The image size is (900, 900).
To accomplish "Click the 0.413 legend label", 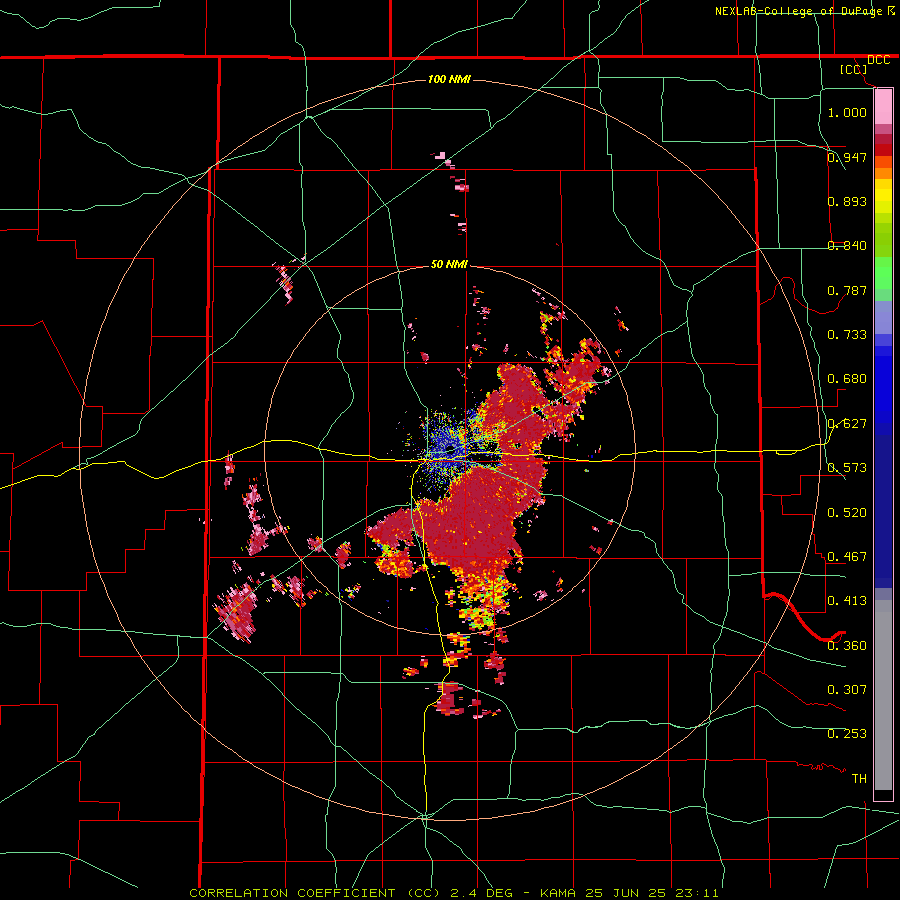I will pyautogui.click(x=847, y=600).
